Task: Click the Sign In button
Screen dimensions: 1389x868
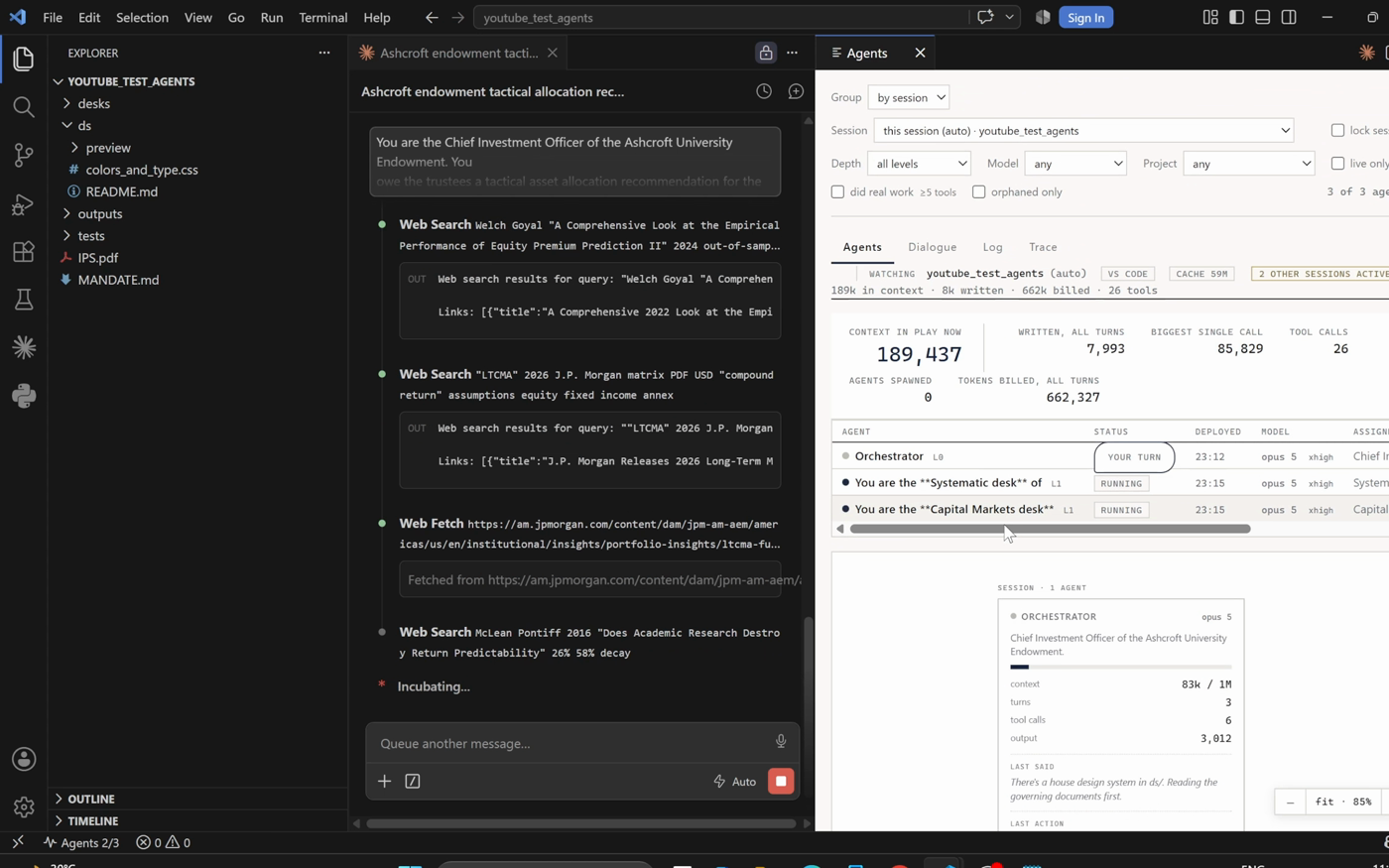Action: 1085,17
